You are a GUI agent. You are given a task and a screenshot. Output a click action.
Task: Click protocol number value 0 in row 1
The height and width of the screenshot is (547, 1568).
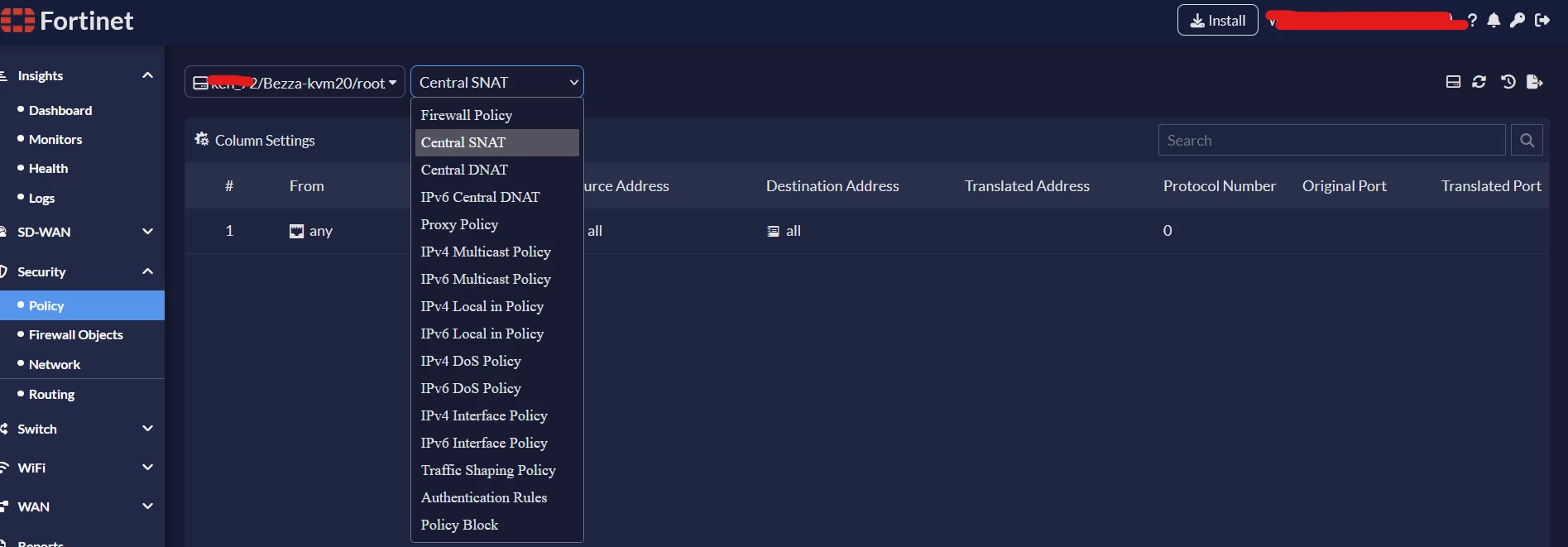click(1168, 231)
